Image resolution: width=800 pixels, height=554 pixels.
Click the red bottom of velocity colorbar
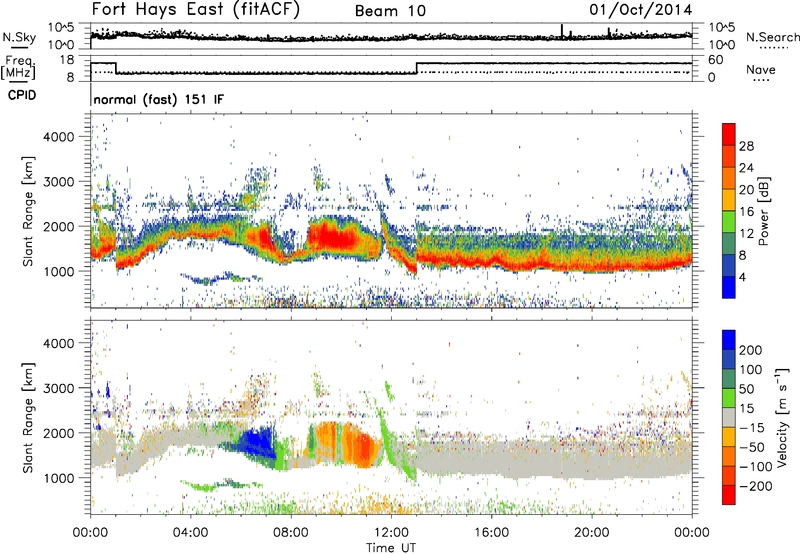(729, 495)
